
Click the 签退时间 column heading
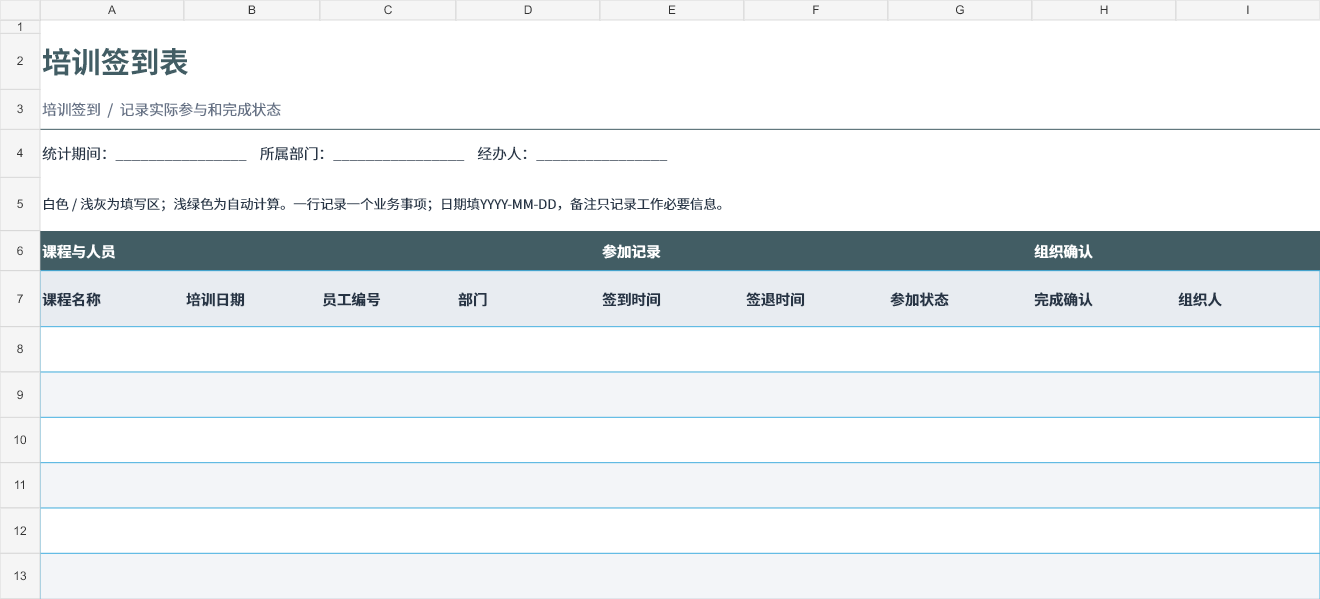(775, 300)
